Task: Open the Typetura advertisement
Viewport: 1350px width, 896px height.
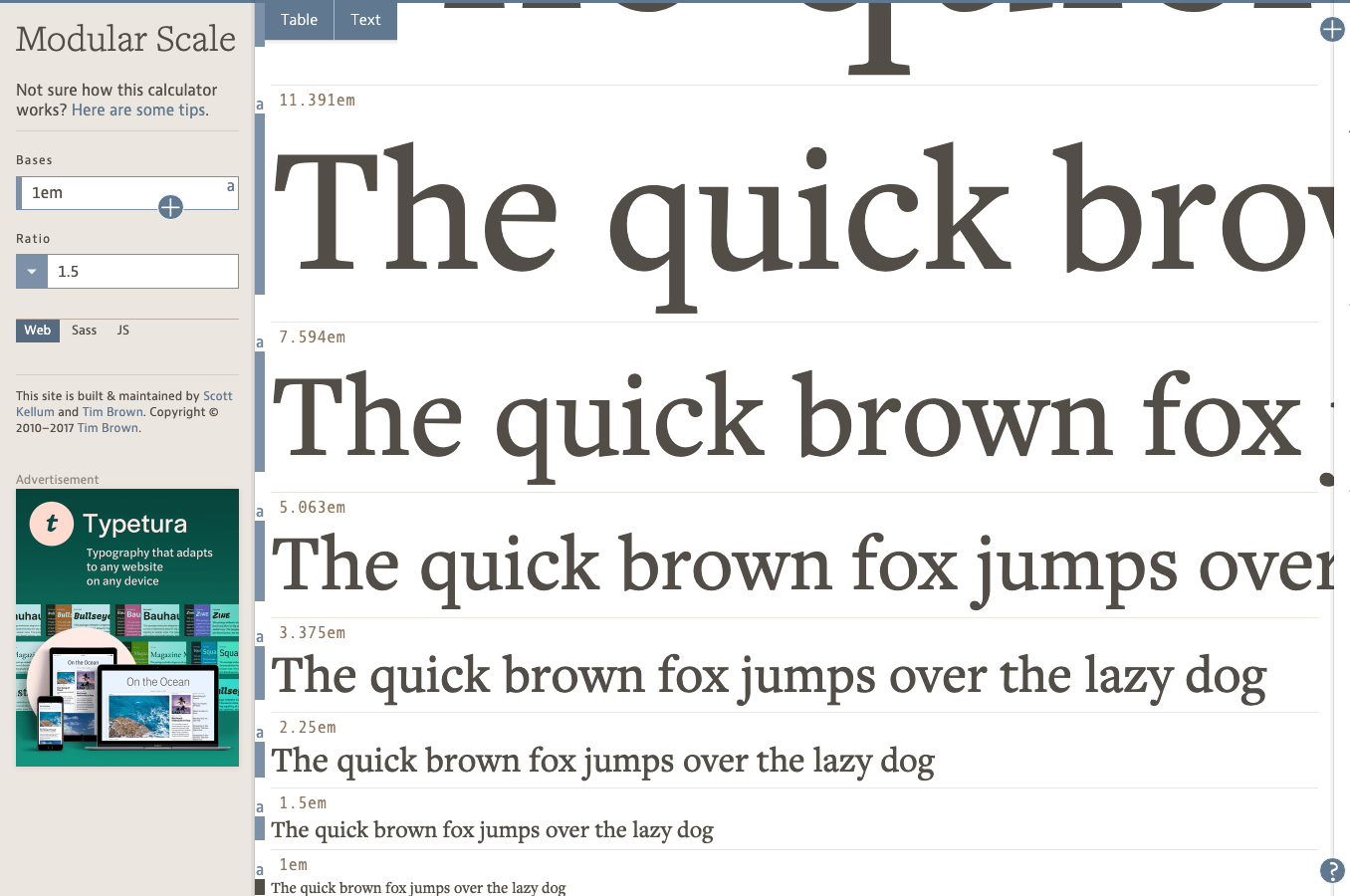Action: pos(127,627)
